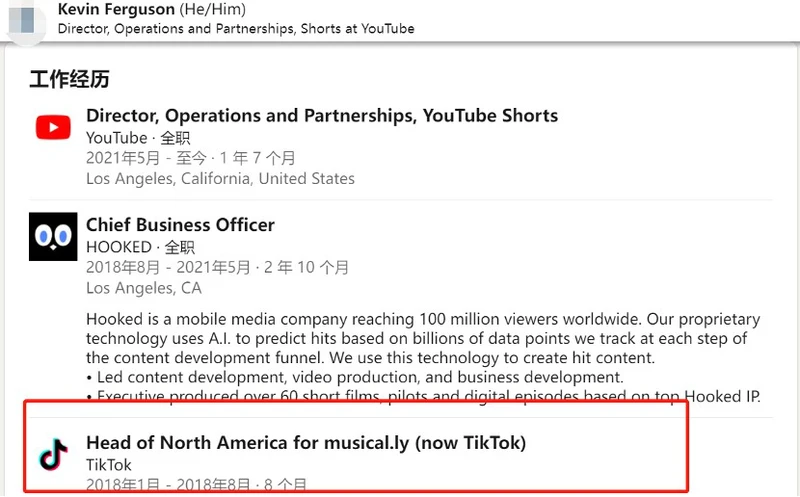Click the name Kevin Ferguson in header
Image resolution: width=800 pixels, height=497 pixels.
116,9
